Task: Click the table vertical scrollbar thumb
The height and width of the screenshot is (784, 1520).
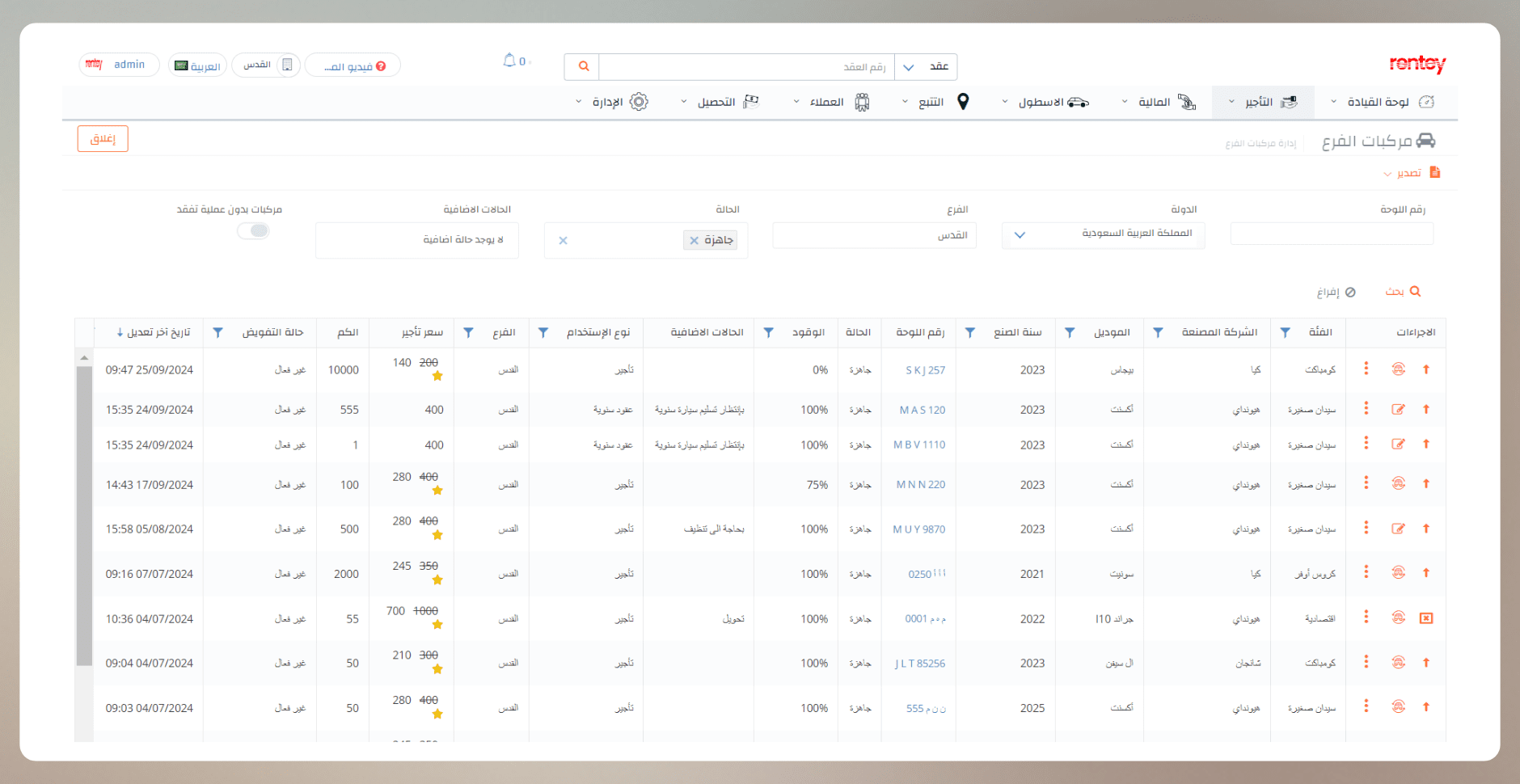Action: [84, 516]
